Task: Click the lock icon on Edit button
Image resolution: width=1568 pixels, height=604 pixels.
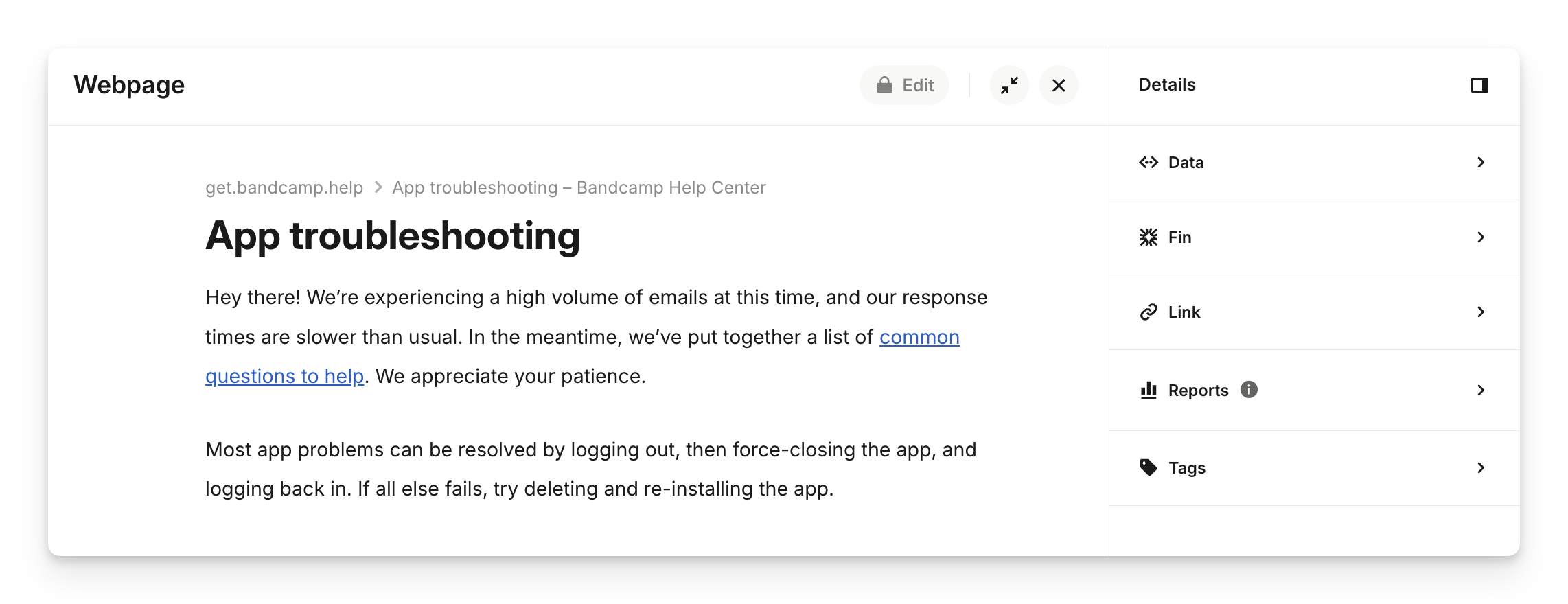Action: (x=884, y=85)
